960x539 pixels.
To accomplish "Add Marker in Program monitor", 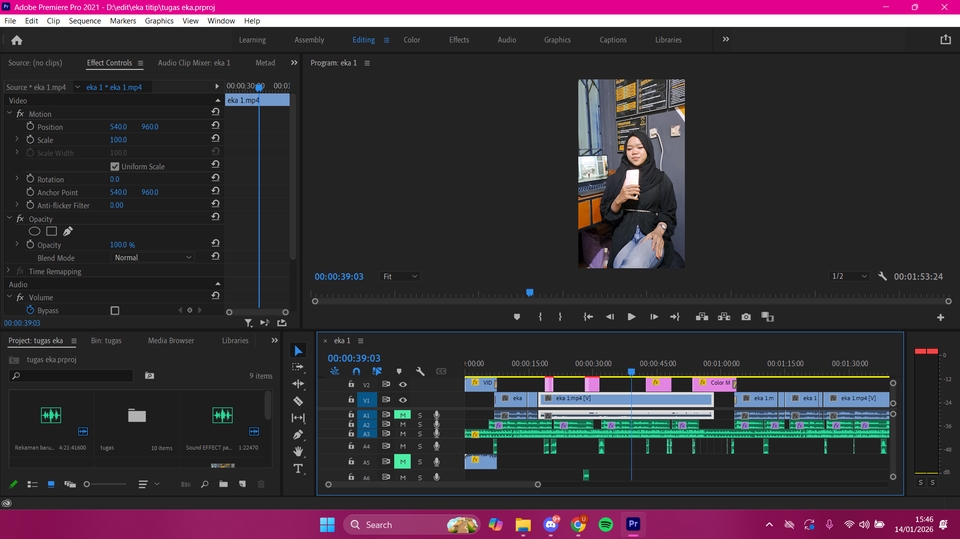I will coord(517,317).
